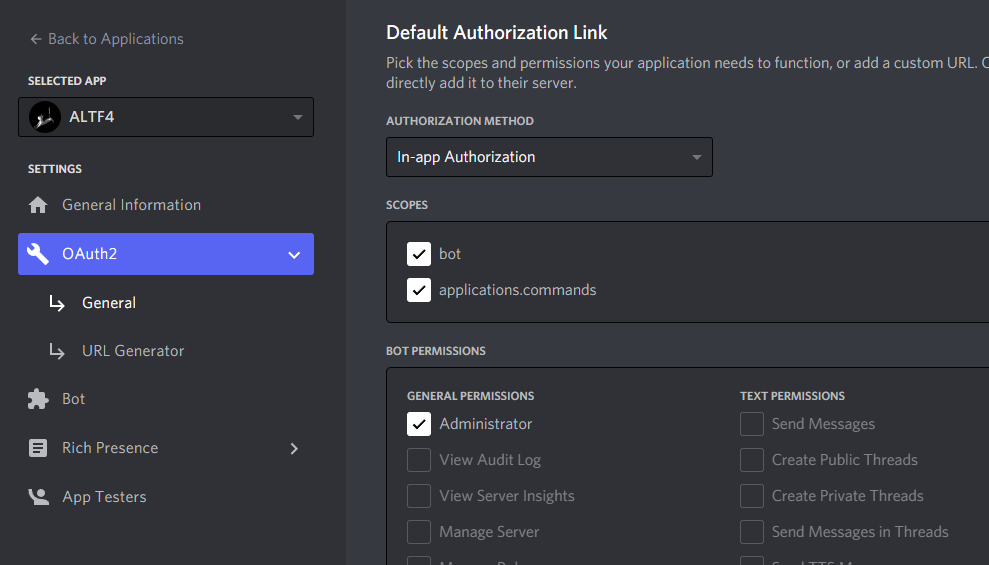Open the ALTF4 selected app dropdown

[x=166, y=117]
